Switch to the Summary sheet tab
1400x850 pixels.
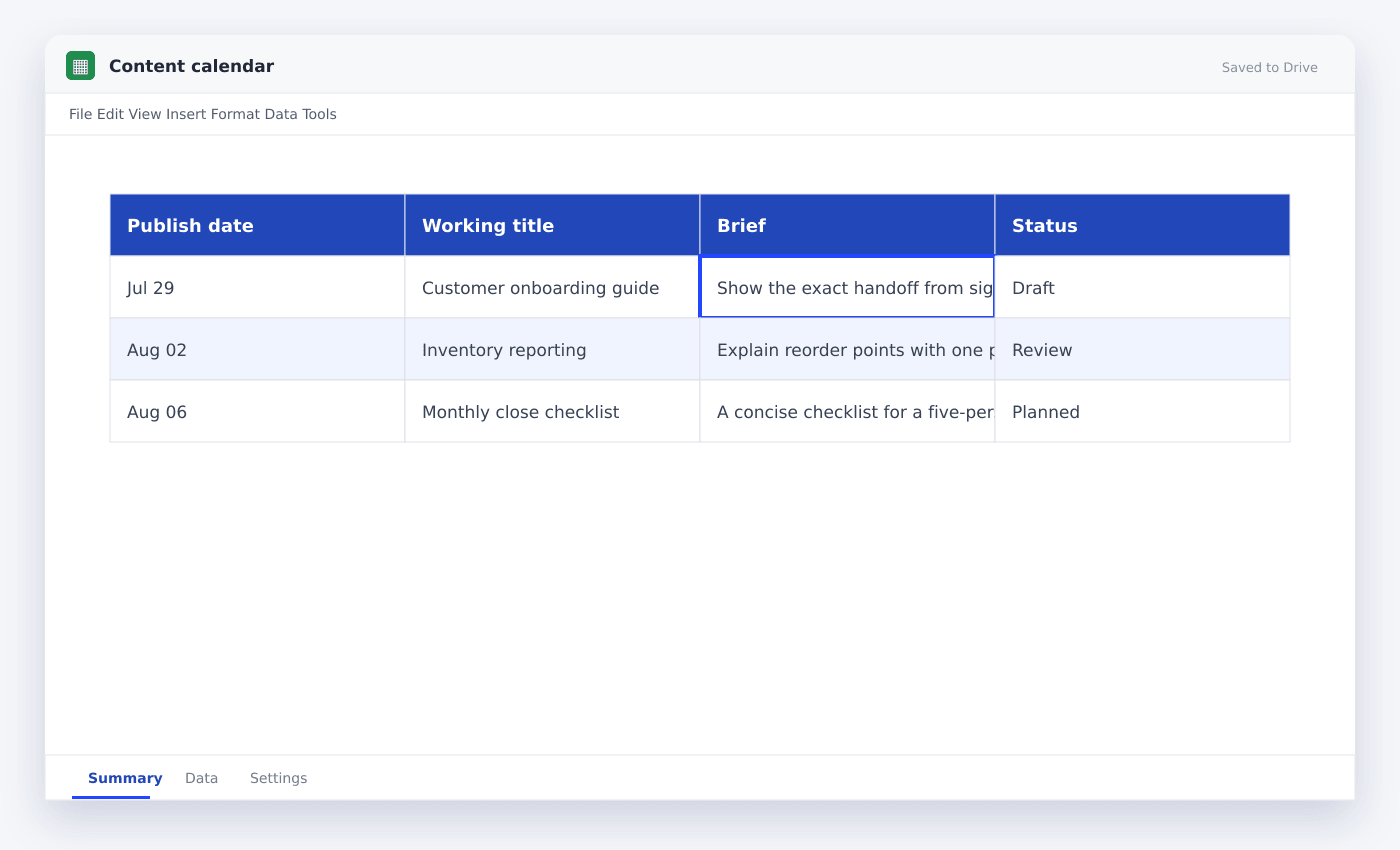coord(125,778)
